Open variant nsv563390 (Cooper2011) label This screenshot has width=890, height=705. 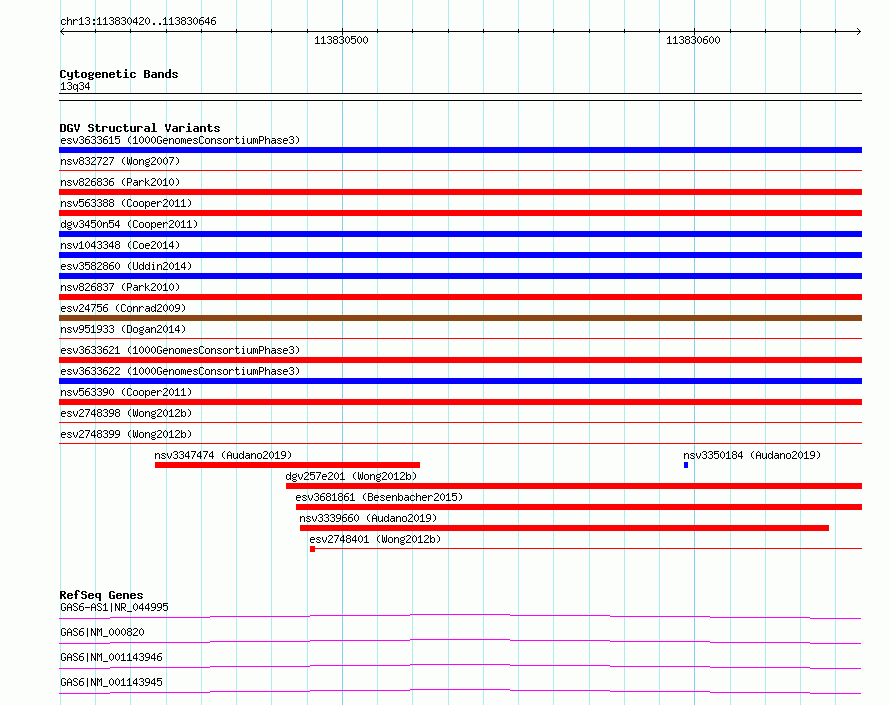126,392
